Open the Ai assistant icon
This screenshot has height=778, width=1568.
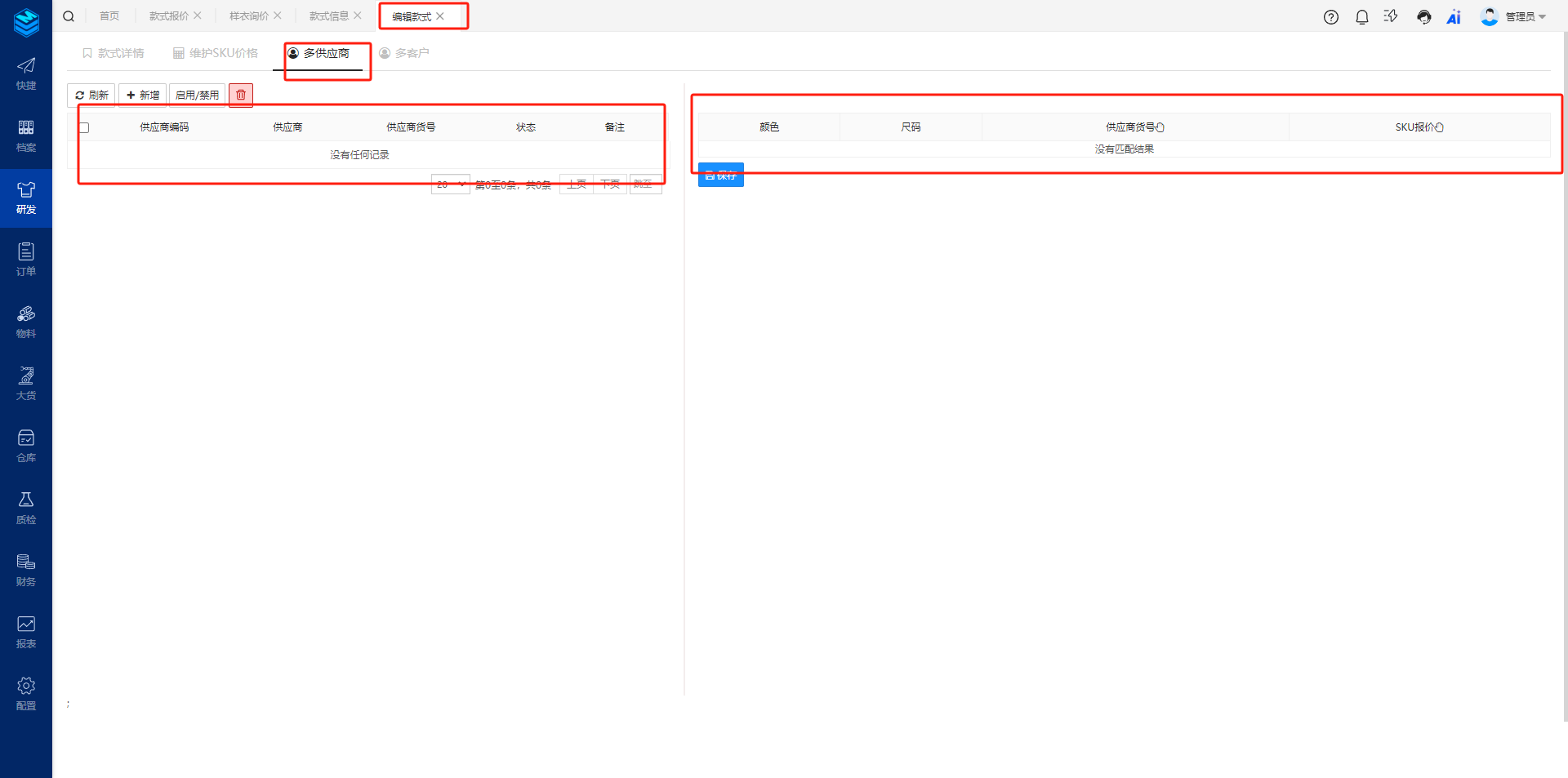[x=1454, y=17]
